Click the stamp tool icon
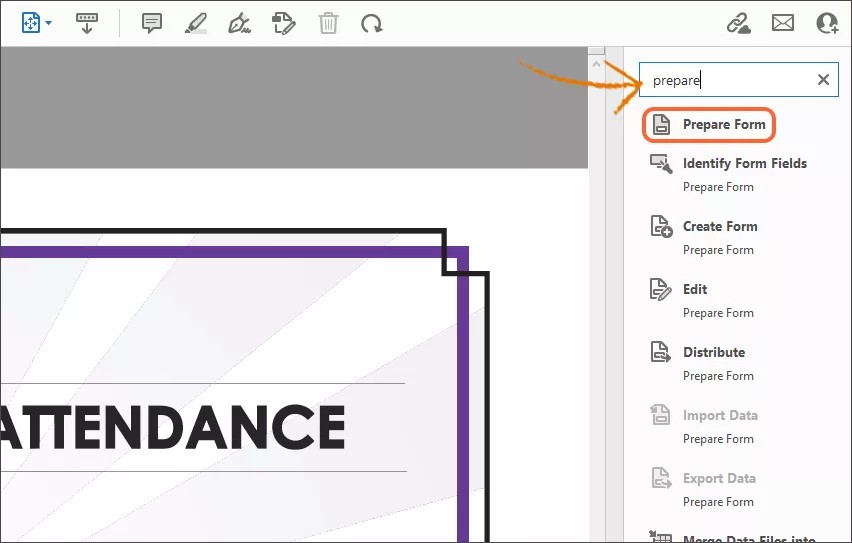 point(284,22)
